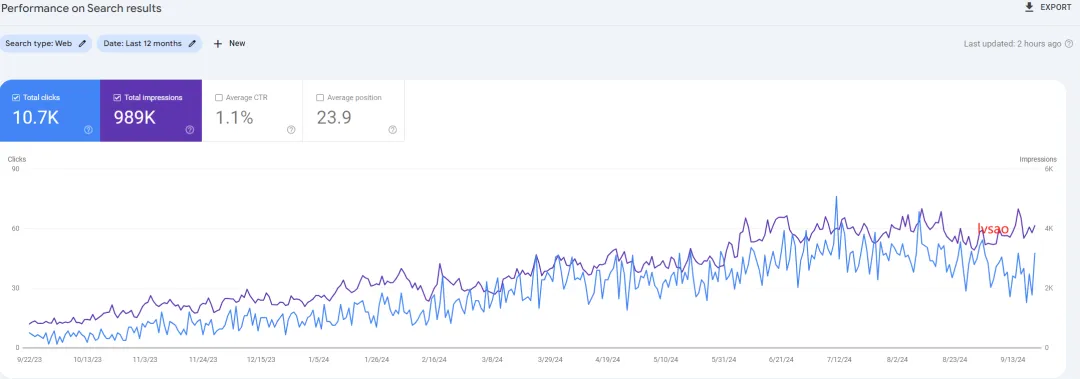Image resolution: width=1080 pixels, height=379 pixels.
Task: Click the 6K impressions axis value
Action: click(x=1048, y=169)
